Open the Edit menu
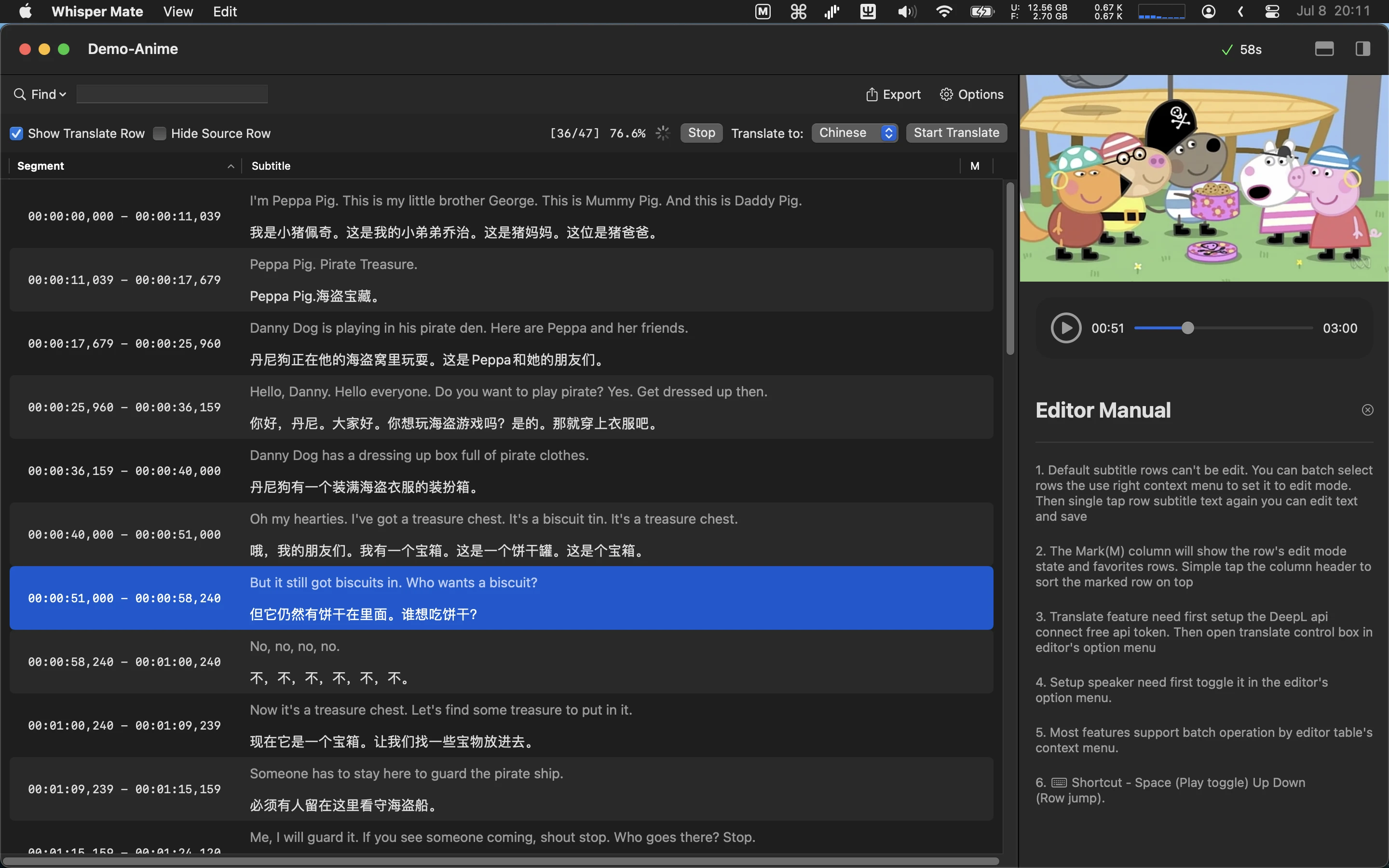 (224, 11)
